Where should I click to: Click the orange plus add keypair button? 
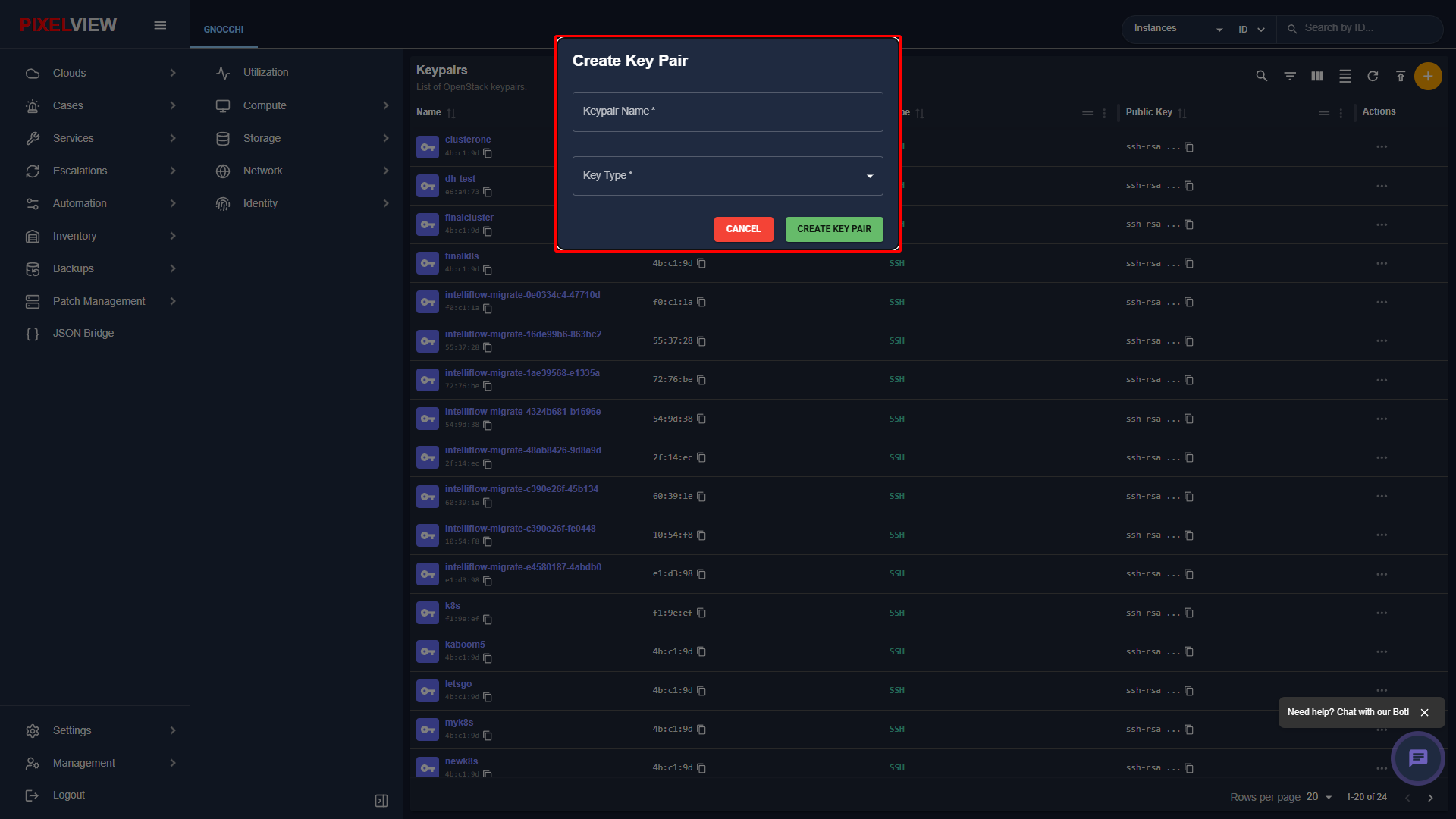point(1428,76)
